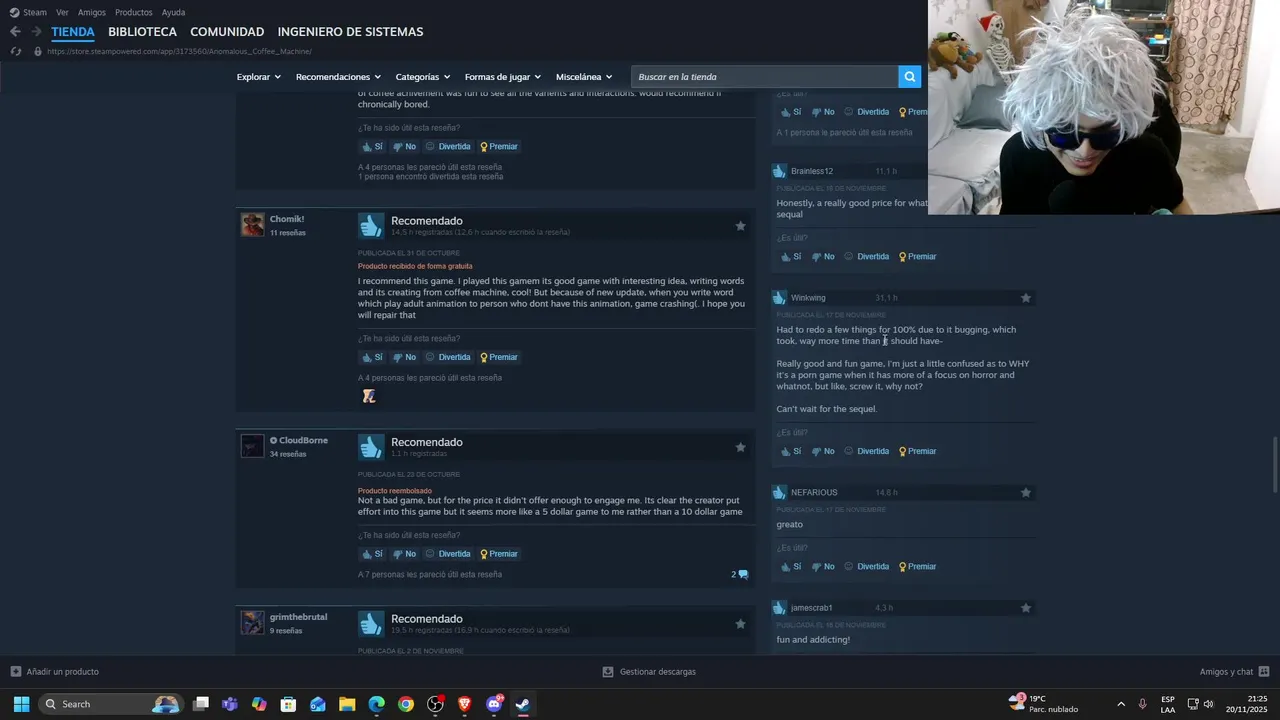Select the TIENDA tab
This screenshot has height=720, width=1280.
point(73,32)
